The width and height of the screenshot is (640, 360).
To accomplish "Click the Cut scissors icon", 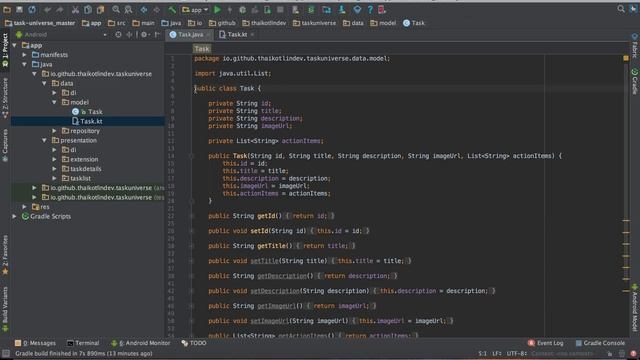I will point(76,9).
